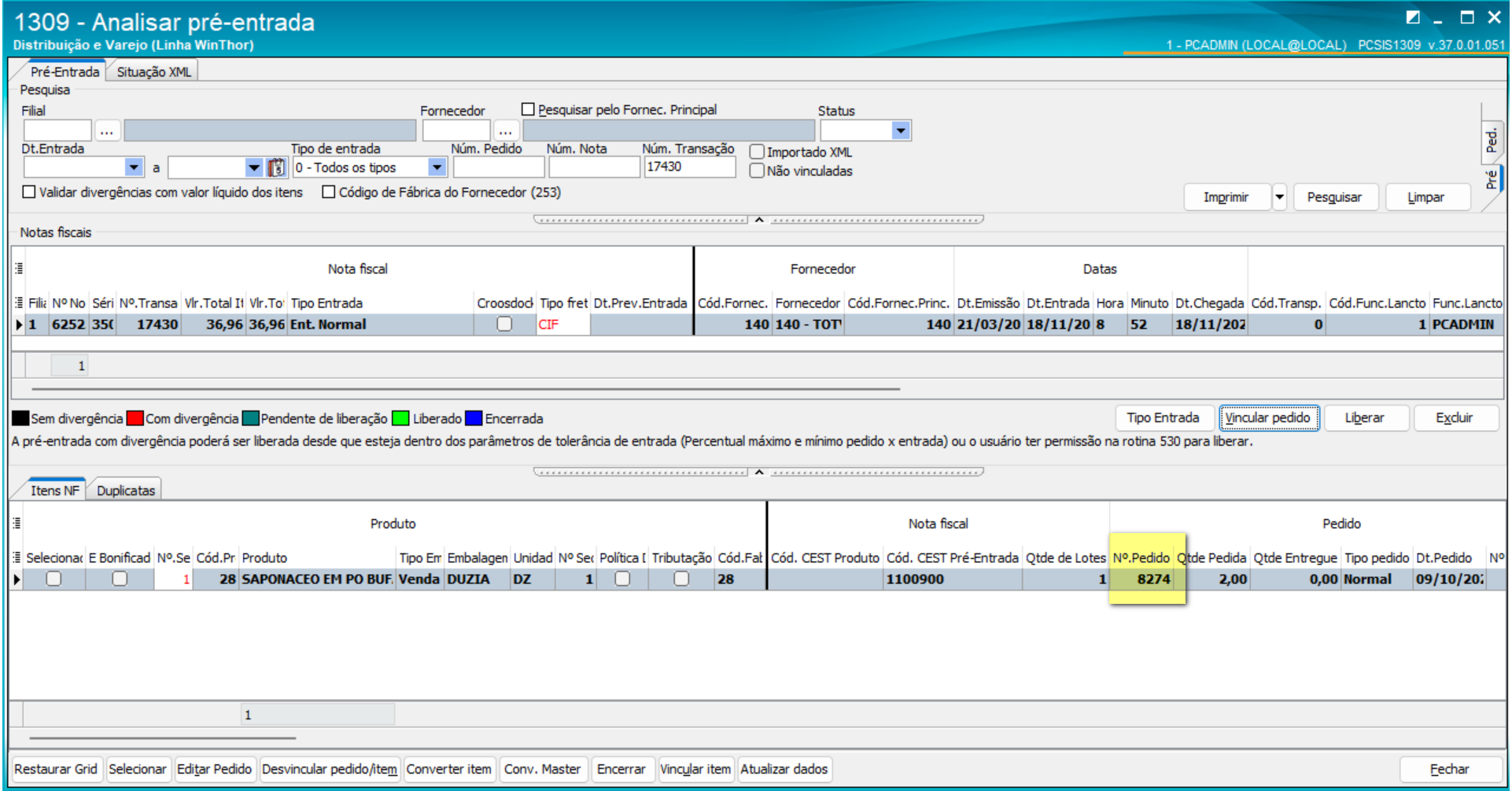Screen dimensions: 1512x791
Task: Click the Selecionar button in bottom bar
Action: (x=138, y=769)
